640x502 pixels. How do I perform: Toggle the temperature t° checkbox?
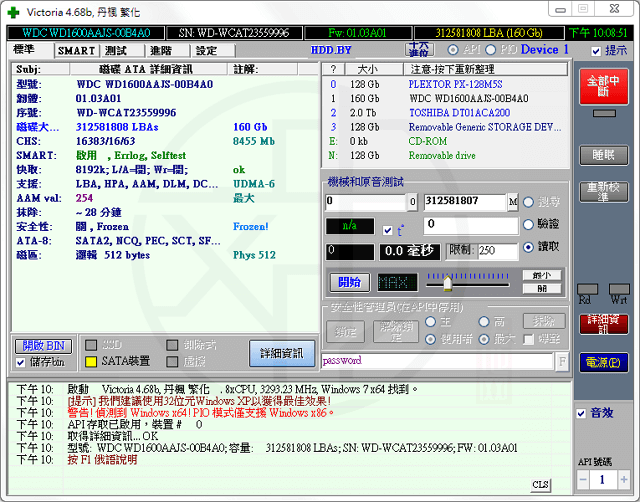coord(388,231)
